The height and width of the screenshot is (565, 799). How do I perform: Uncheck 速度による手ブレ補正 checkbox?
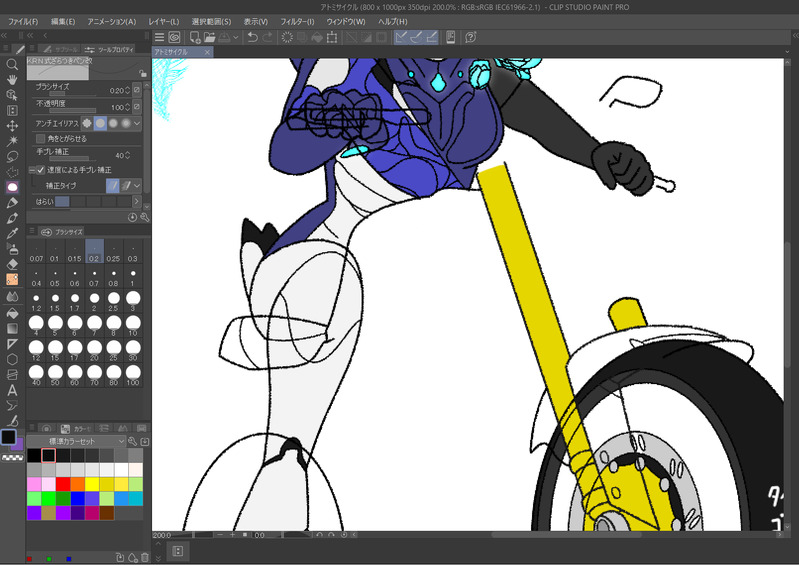point(40,170)
